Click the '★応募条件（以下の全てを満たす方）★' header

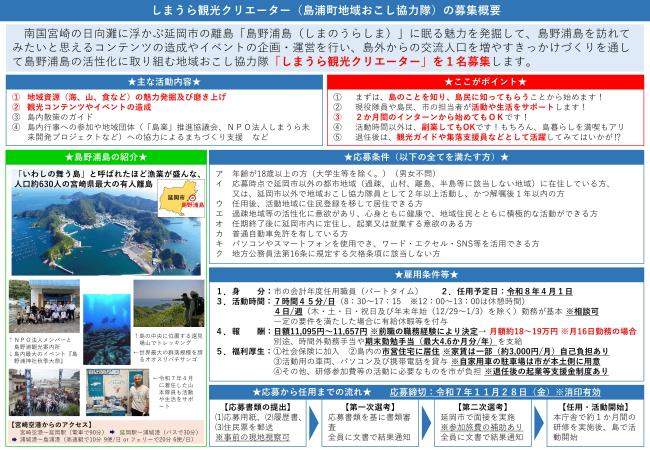[426, 157]
